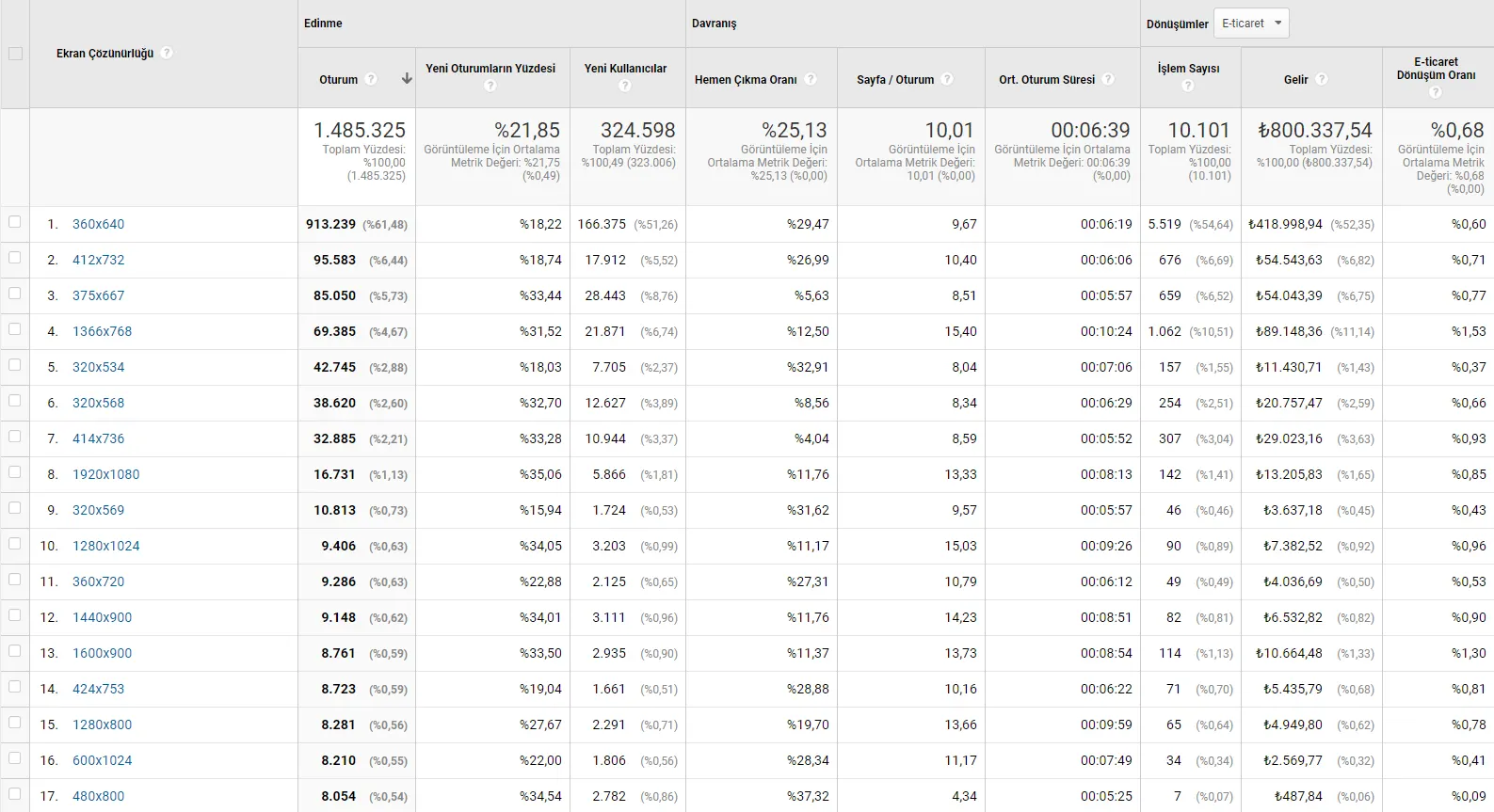This screenshot has height=812, width=1494.
Task: Open help icon beside Sayfa / Oturum
Action: tap(947, 79)
